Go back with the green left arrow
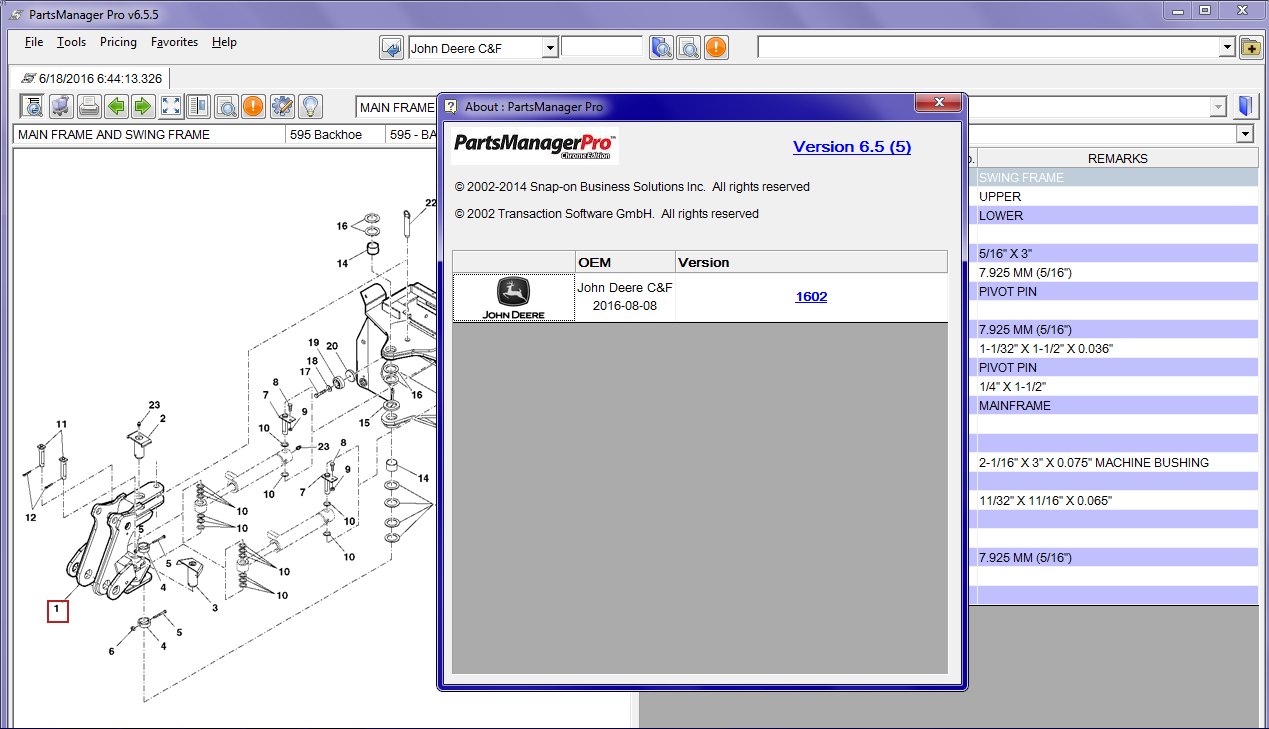The height and width of the screenshot is (729, 1269). (x=117, y=106)
